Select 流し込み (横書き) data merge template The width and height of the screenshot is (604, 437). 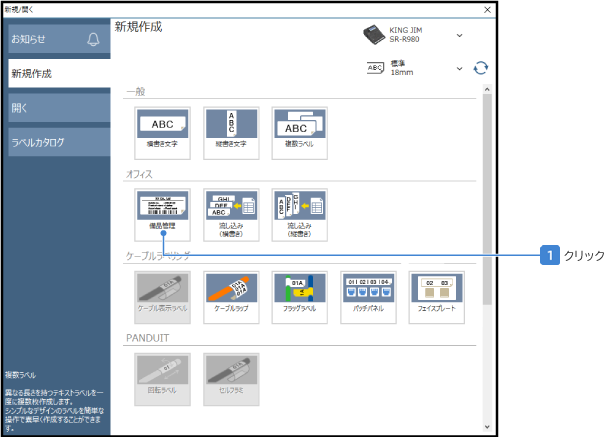point(231,211)
